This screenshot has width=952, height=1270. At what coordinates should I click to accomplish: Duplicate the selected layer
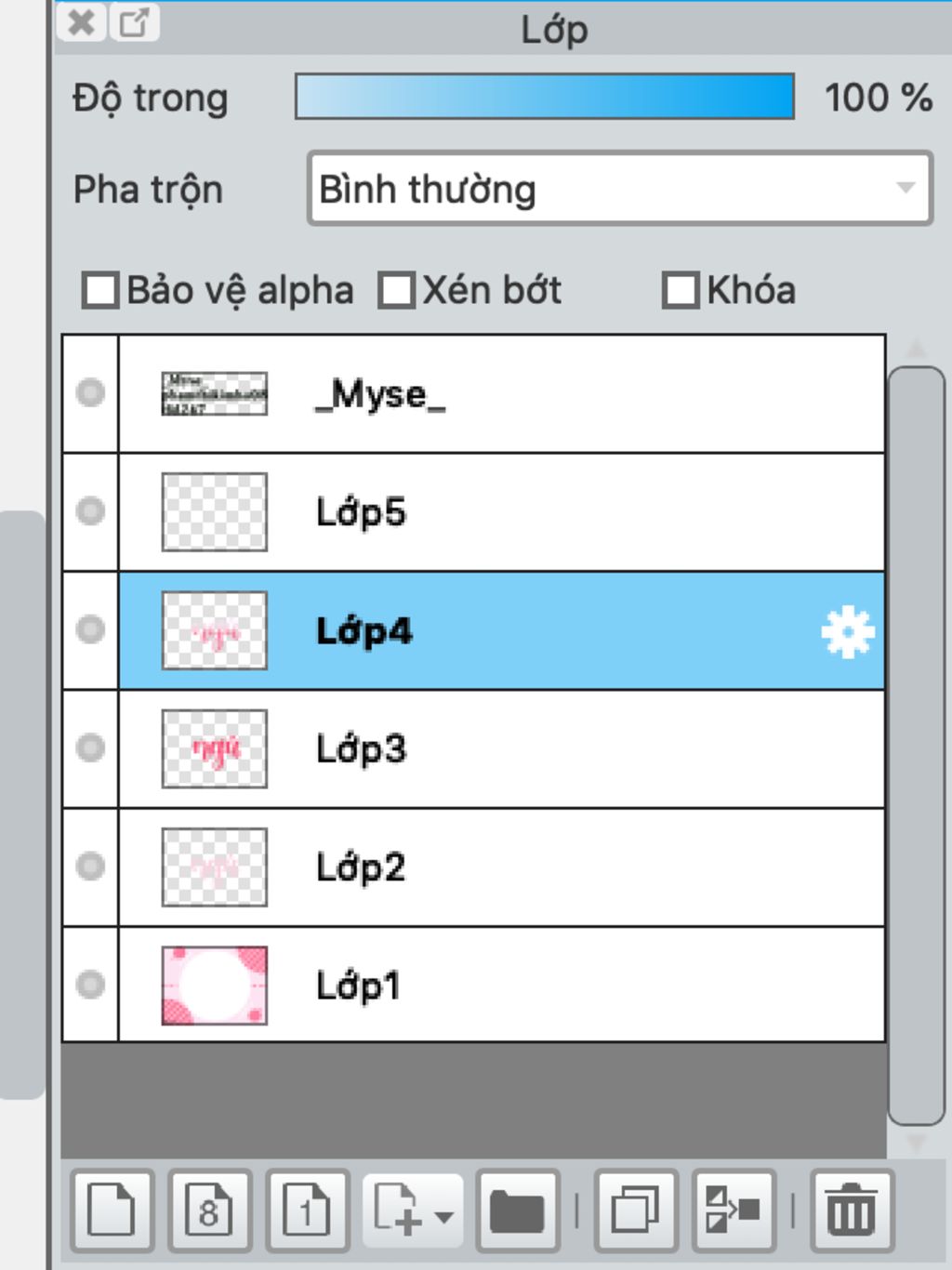point(636,1210)
